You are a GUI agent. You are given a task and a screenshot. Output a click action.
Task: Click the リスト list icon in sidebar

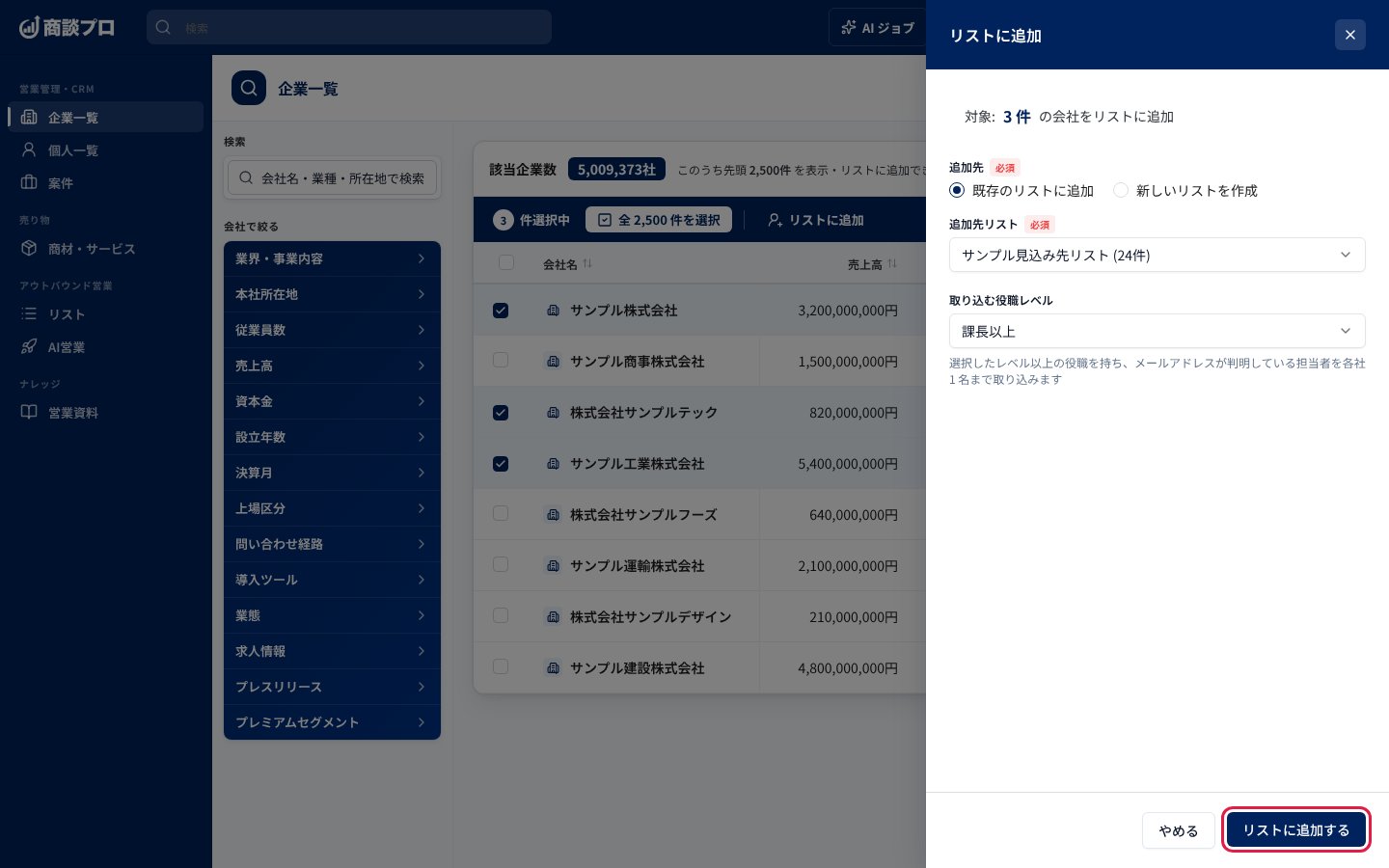click(x=29, y=313)
